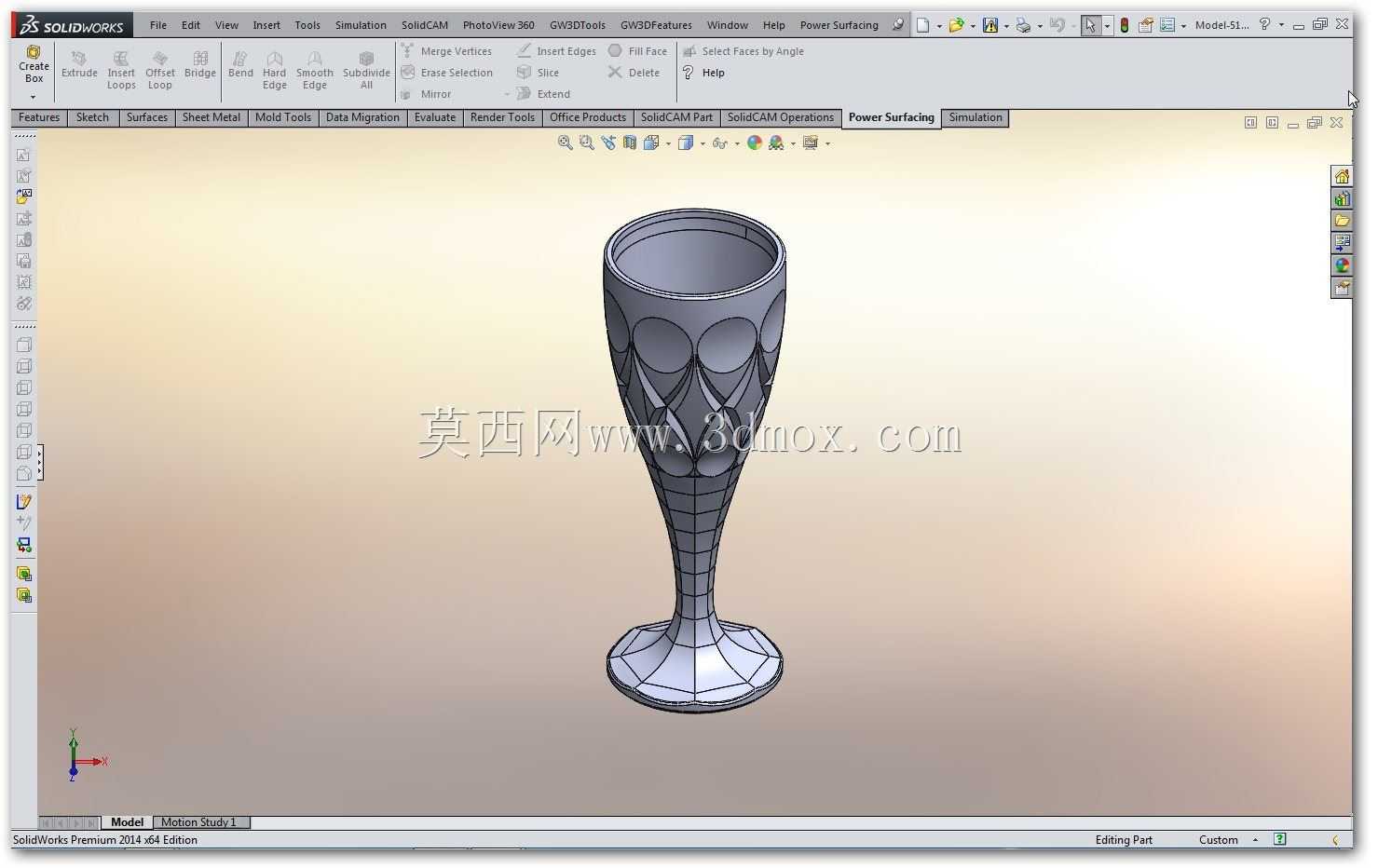Screen dimensions: 1378x868
Task: Switch to the Surfaces tab
Action: (x=147, y=117)
